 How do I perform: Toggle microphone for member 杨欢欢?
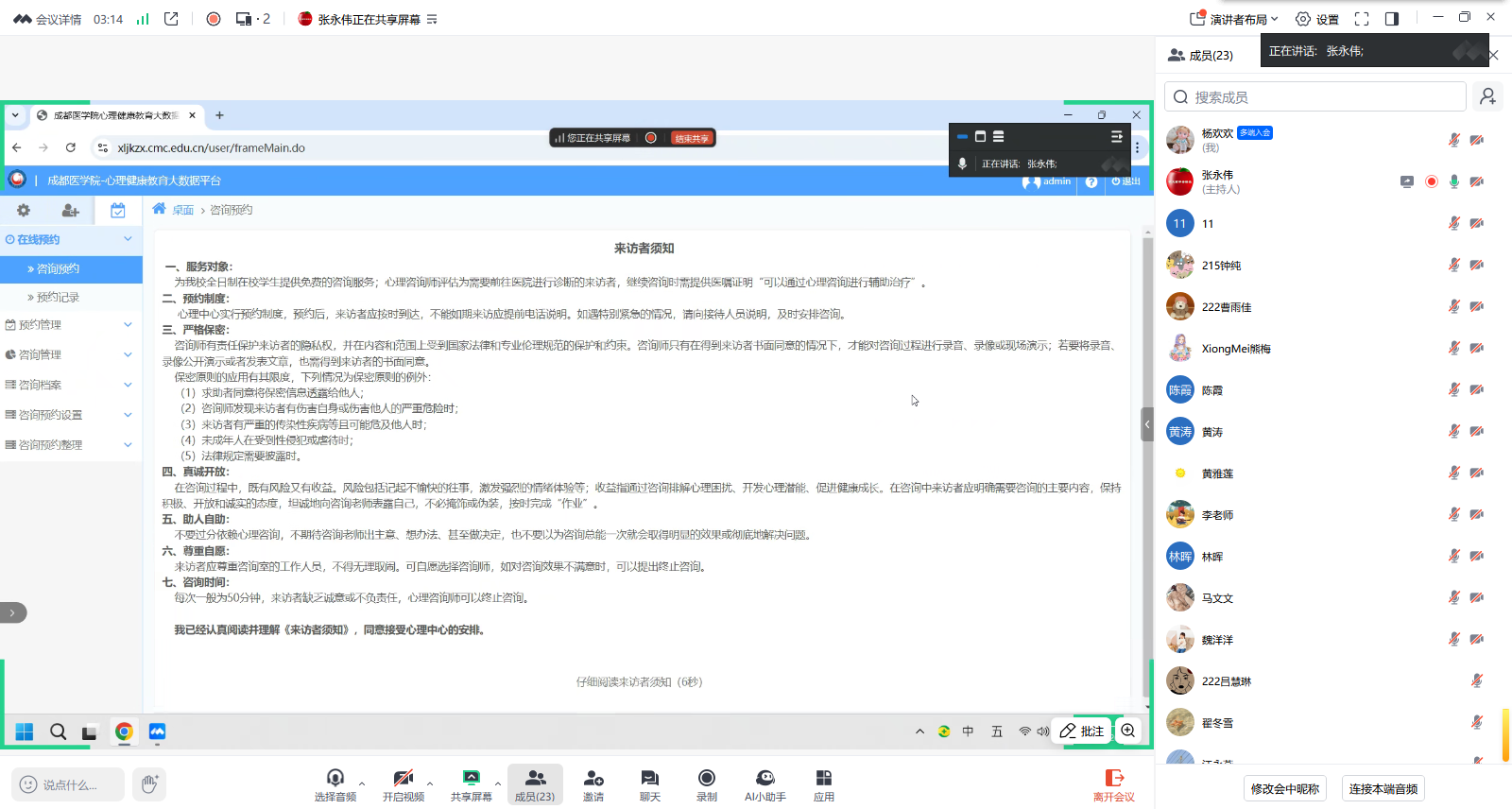point(1454,140)
